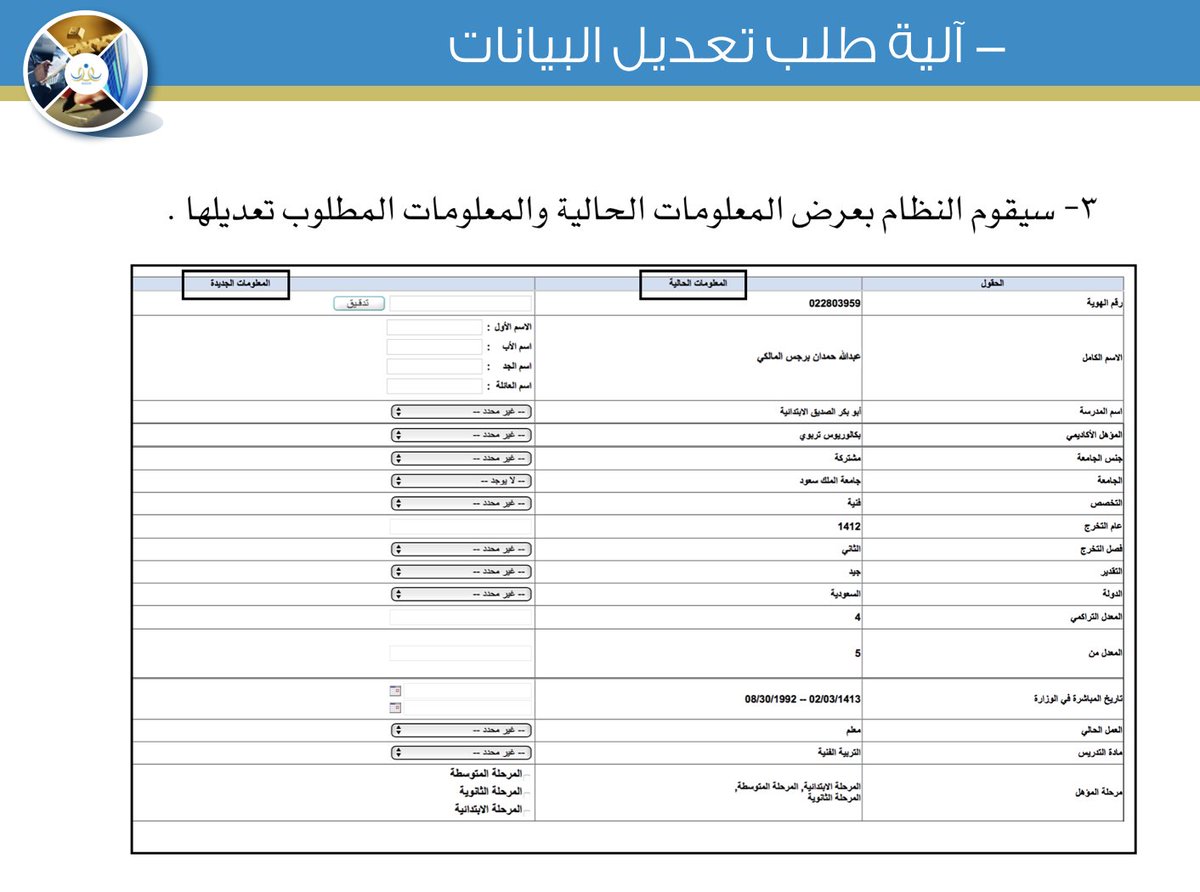The height and width of the screenshot is (892, 1200).
Task: Open the الجامعة dropdown showing لا يوجد
Action: coord(461,480)
